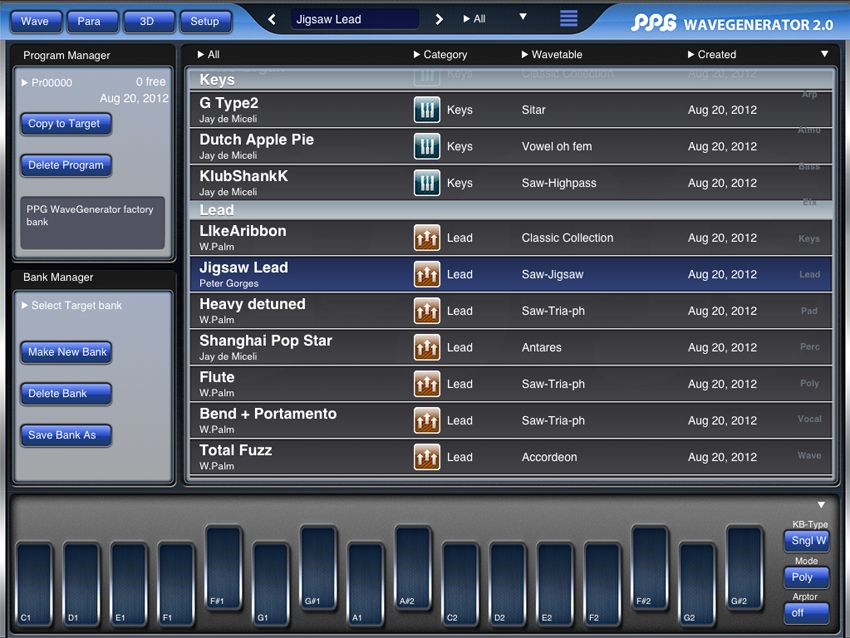Play the F2 key
This screenshot has height=638, width=850.
tap(602, 584)
